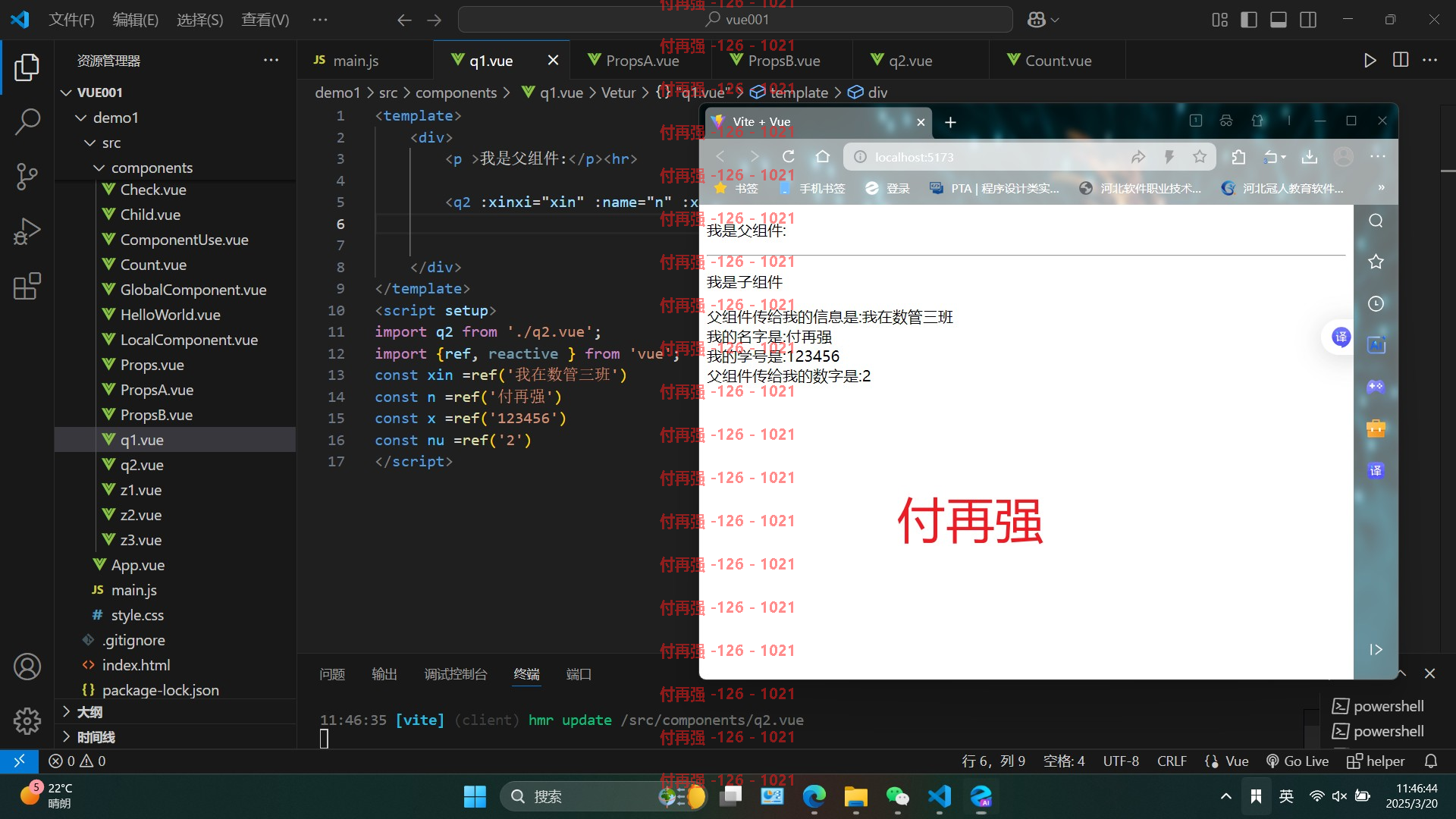Reload the browser page
Screen dimensions: 1456x819
coord(789,156)
